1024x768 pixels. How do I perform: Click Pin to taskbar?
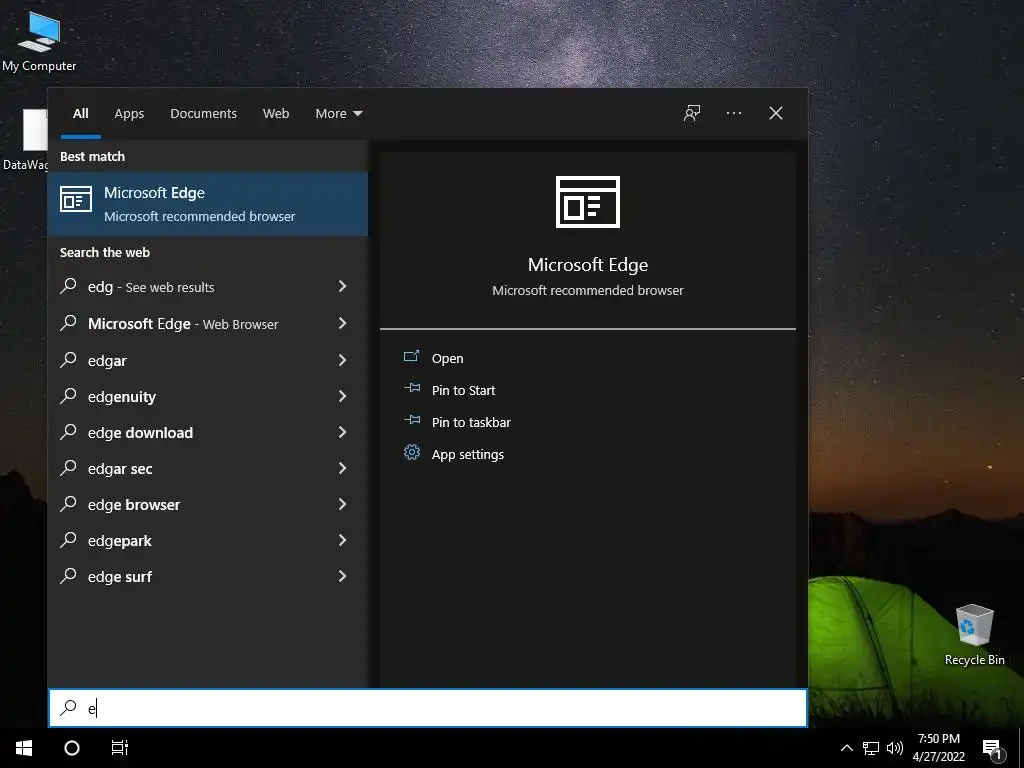[471, 423]
